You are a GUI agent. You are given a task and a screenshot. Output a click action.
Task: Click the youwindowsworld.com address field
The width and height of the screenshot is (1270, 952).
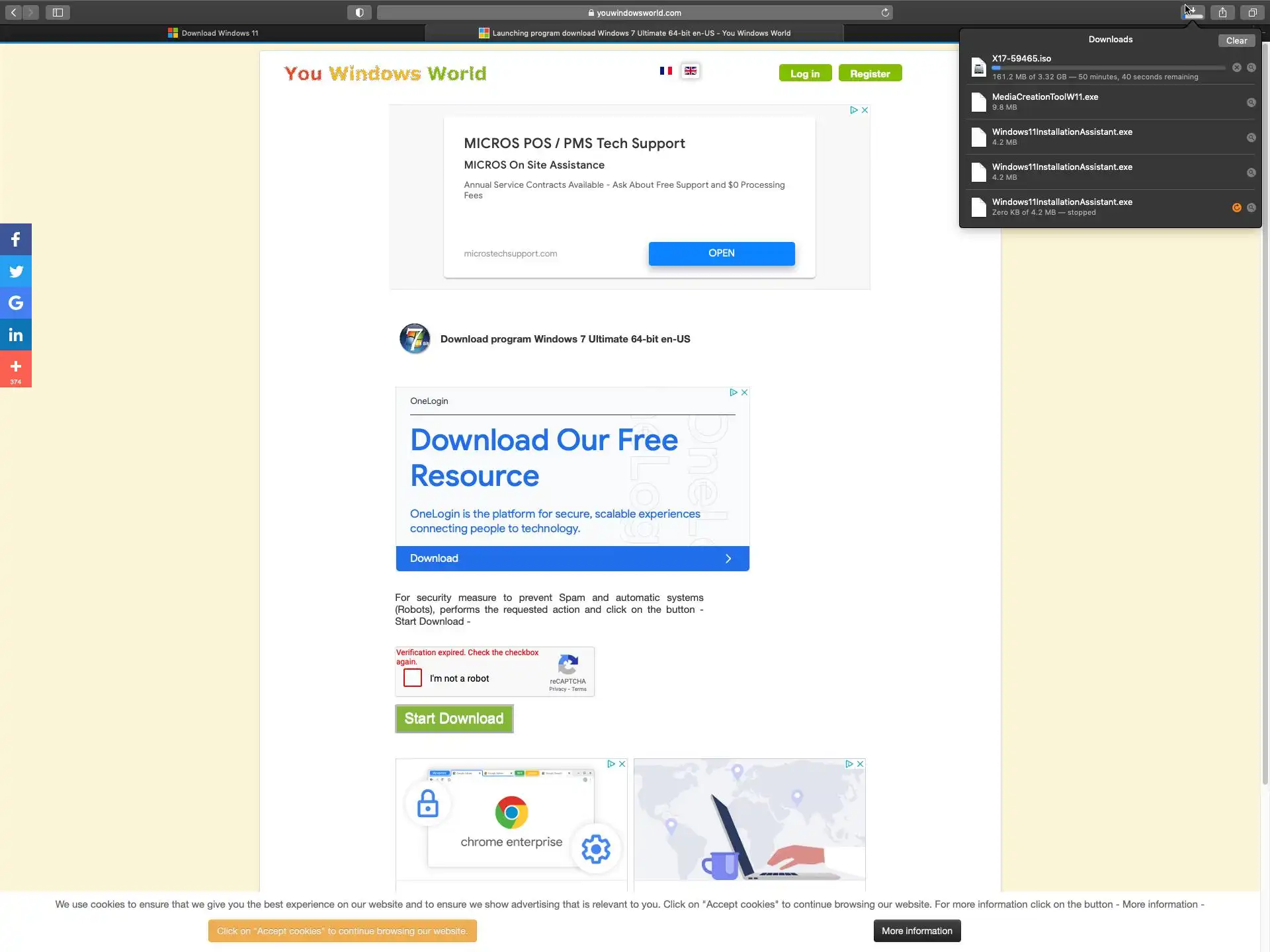pos(634,13)
